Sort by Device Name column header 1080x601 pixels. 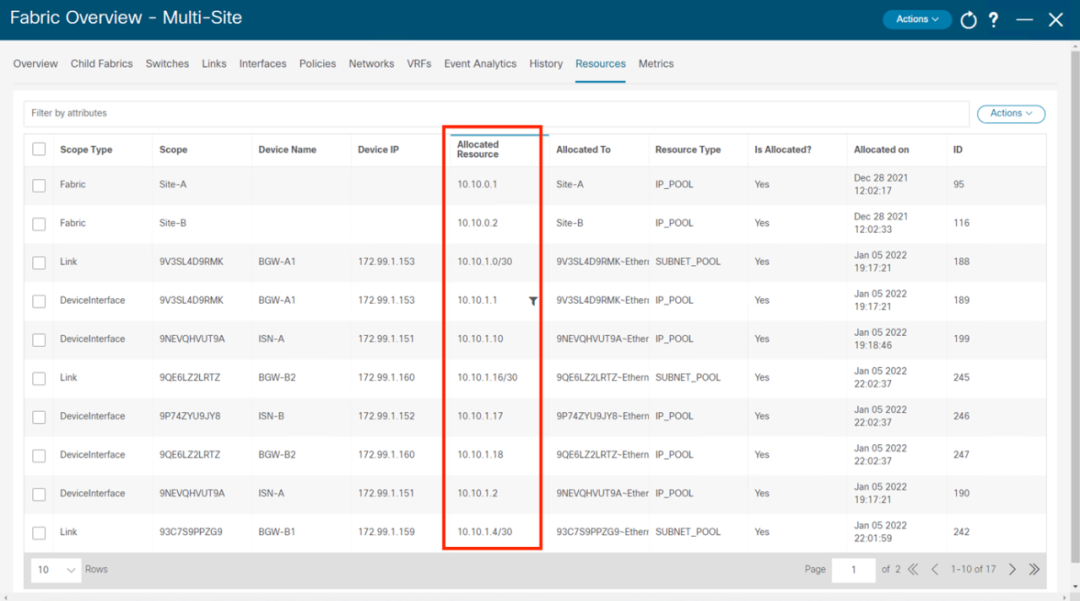[x=287, y=149]
